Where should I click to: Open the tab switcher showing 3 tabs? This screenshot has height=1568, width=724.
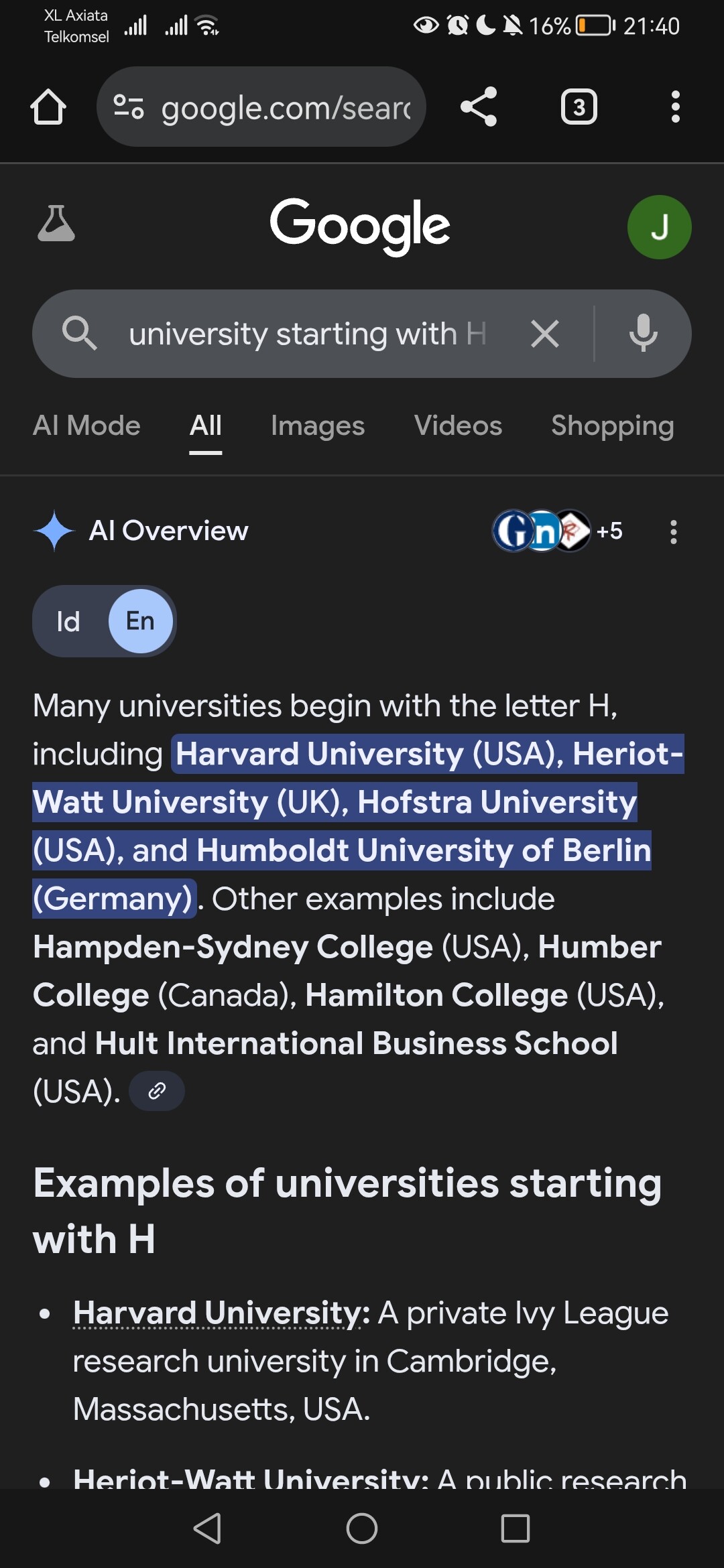(x=579, y=107)
